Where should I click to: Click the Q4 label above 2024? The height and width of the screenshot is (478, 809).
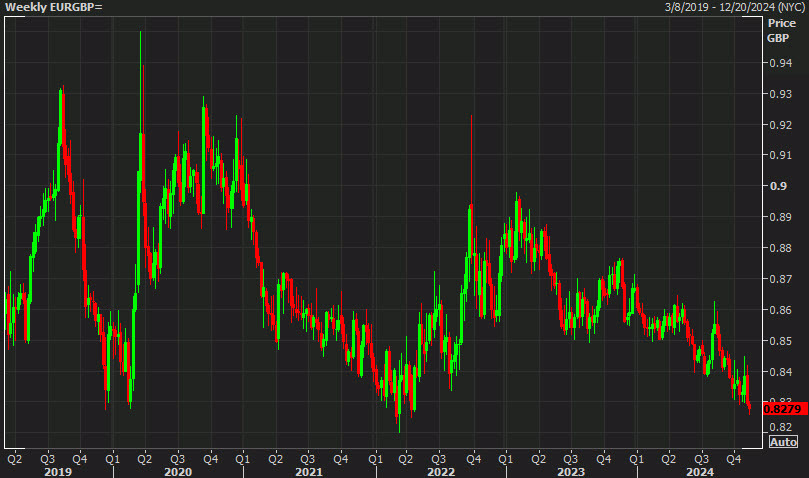coord(734,459)
